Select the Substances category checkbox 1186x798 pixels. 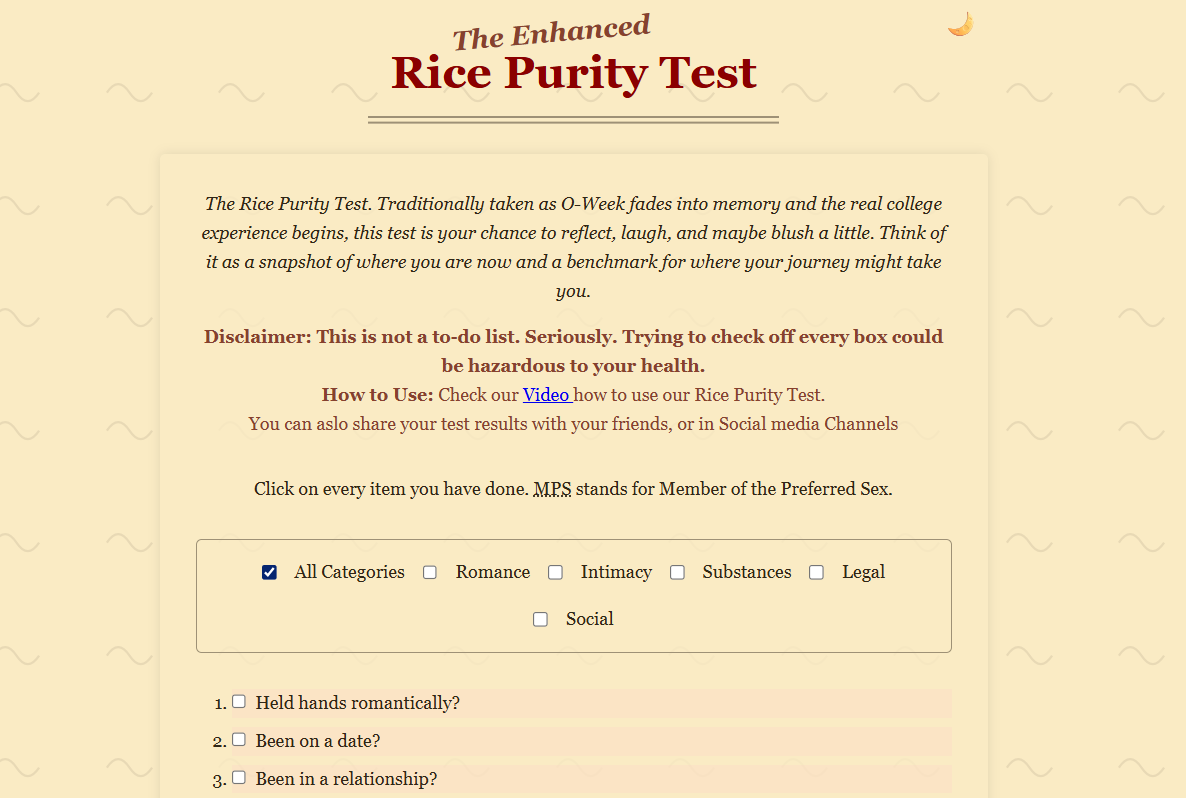point(677,572)
